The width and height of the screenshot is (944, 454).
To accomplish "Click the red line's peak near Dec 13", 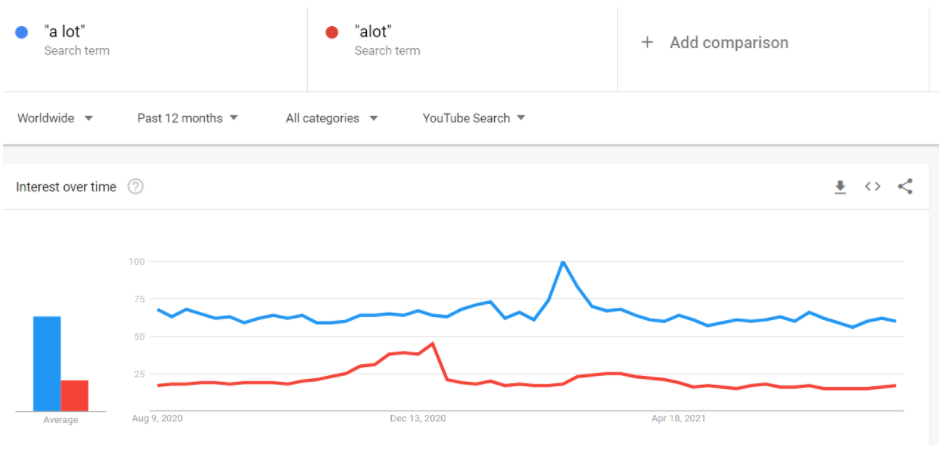I will point(433,344).
